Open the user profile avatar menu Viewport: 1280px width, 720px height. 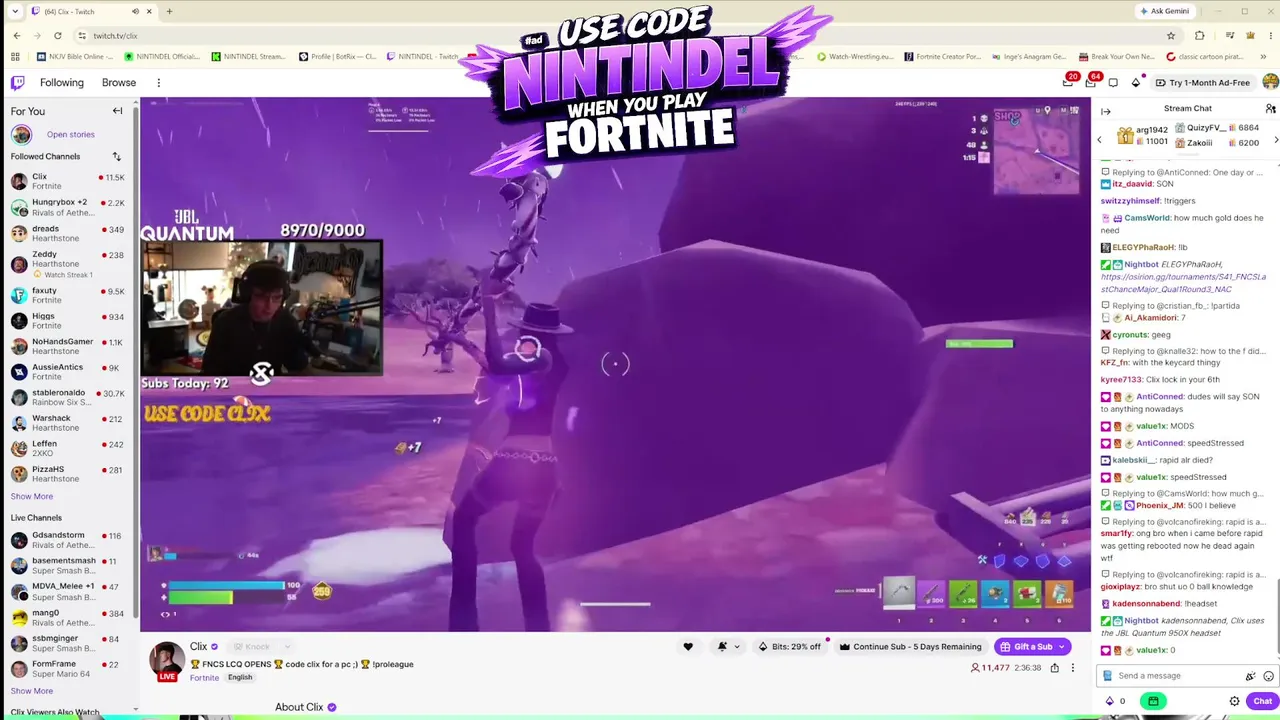(x=1270, y=83)
